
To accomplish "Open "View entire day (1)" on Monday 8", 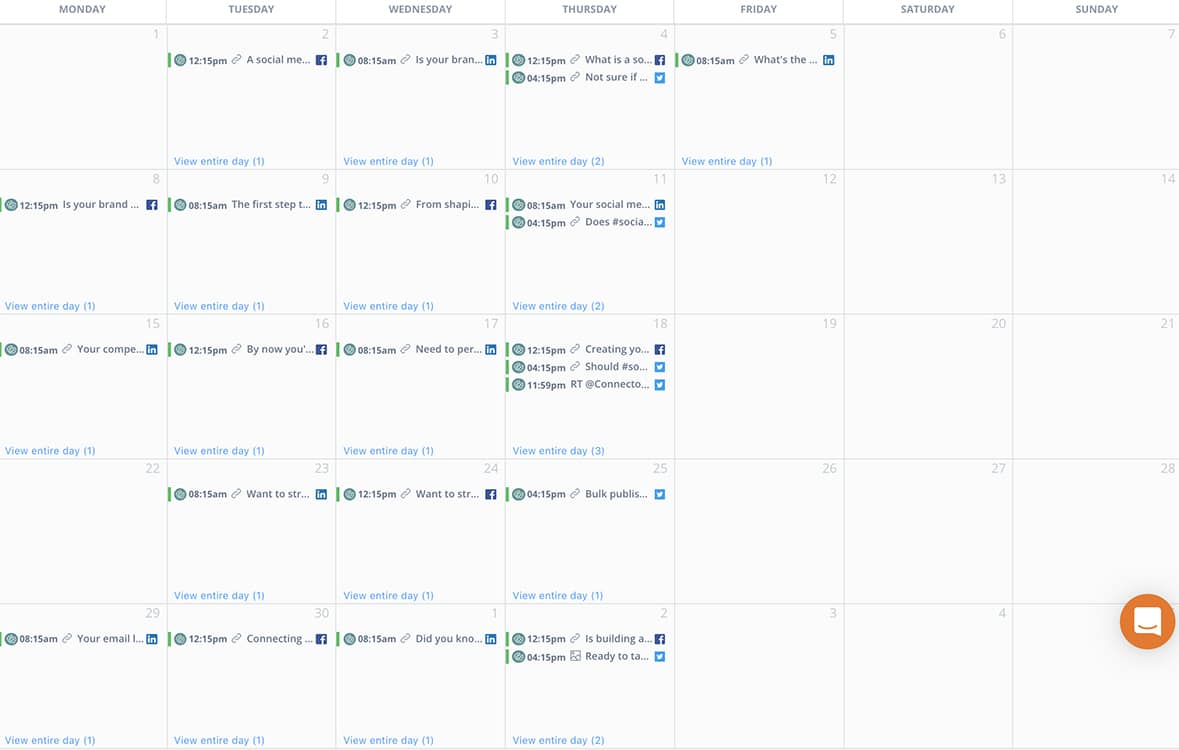I will coord(50,306).
